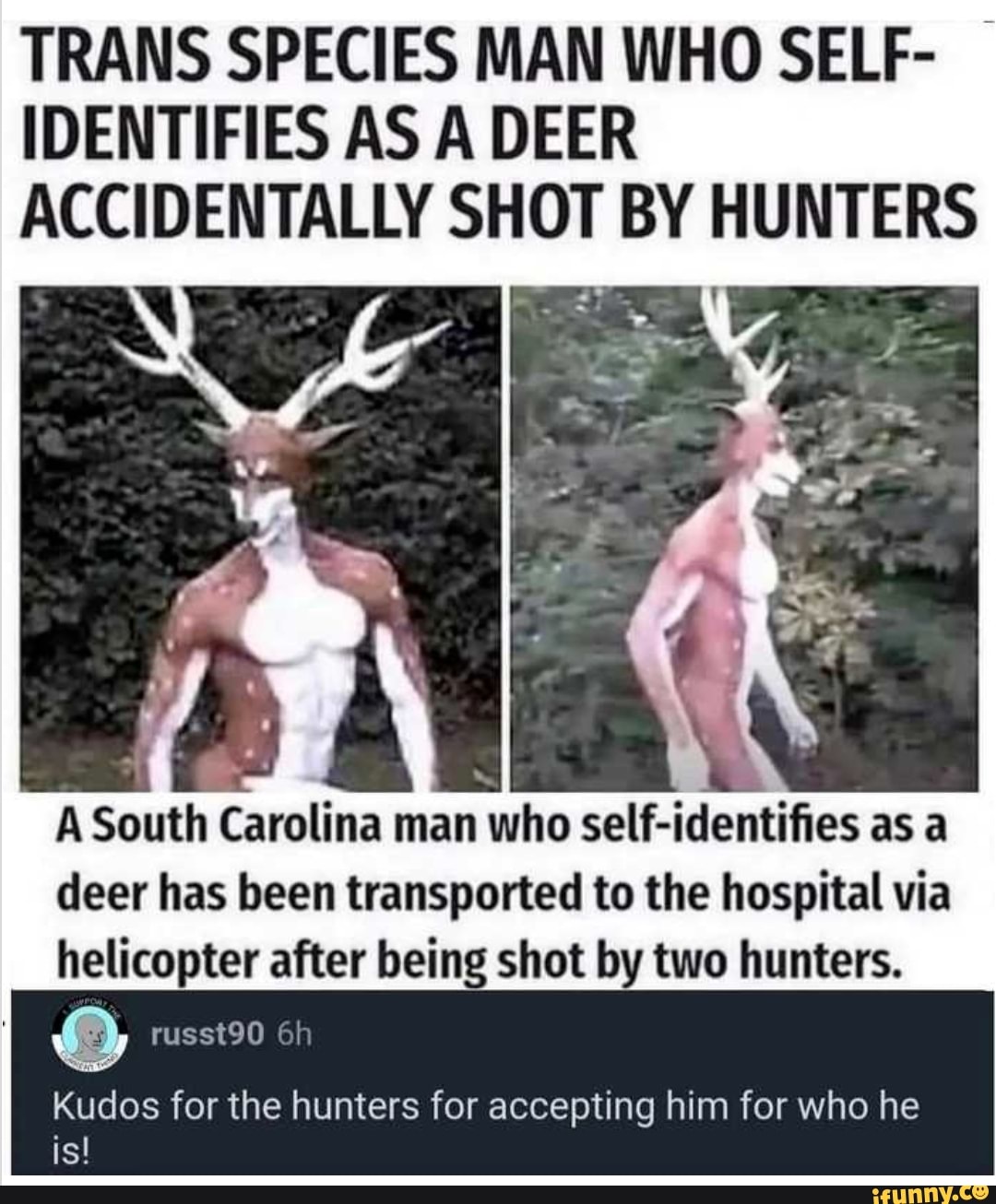Select the right side-profile deer man photo
The height and width of the screenshot is (1204, 996).
(742, 538)
